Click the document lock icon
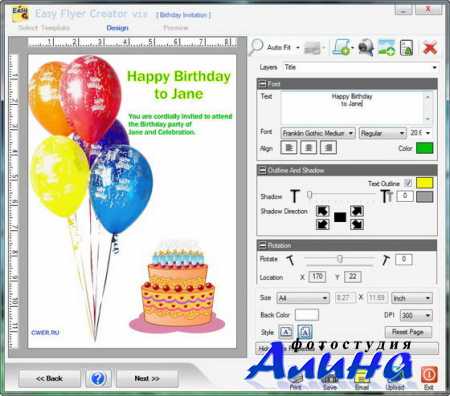 click(x=407, y=47)
